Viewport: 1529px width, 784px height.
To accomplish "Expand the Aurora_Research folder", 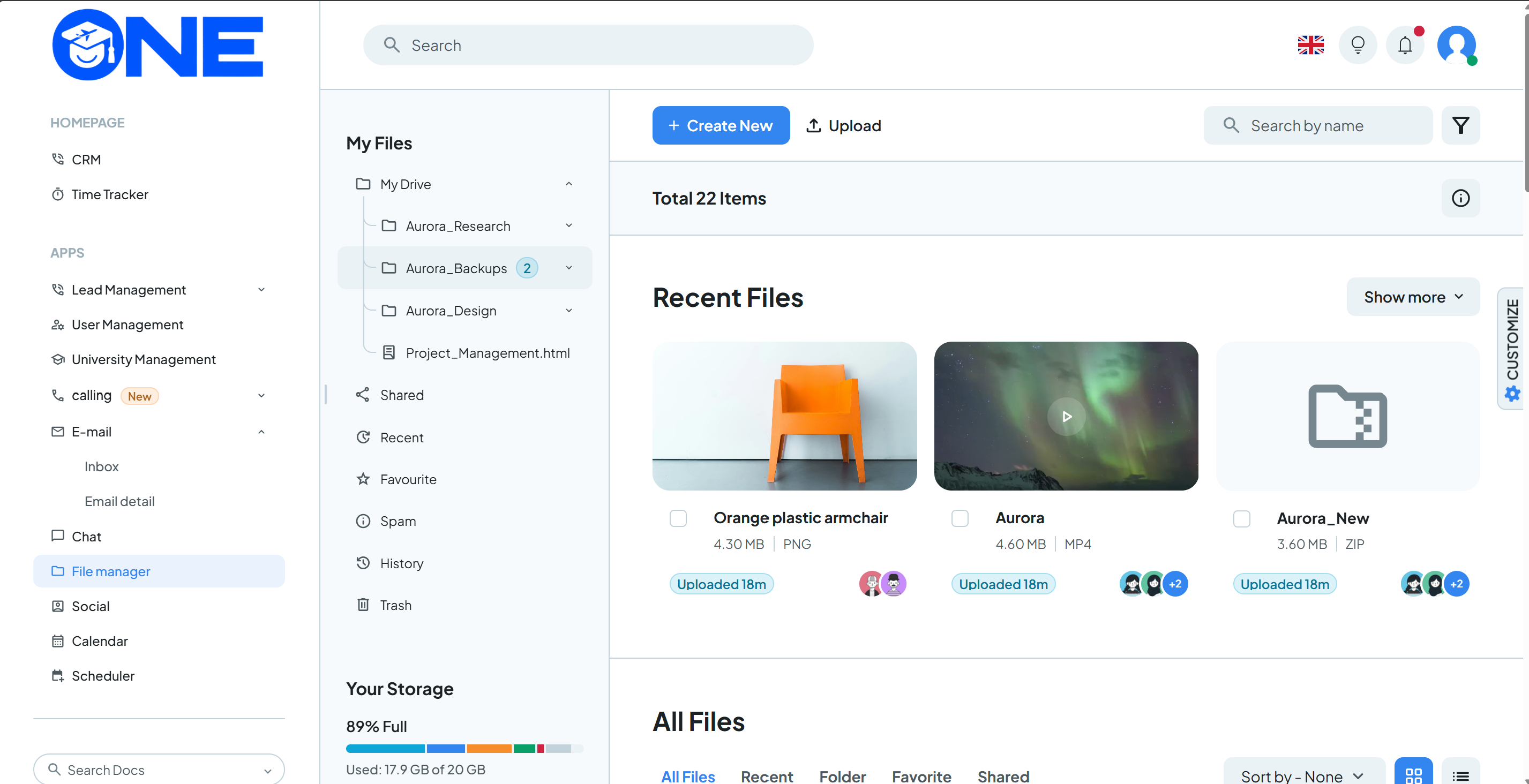I will [568, 225].
